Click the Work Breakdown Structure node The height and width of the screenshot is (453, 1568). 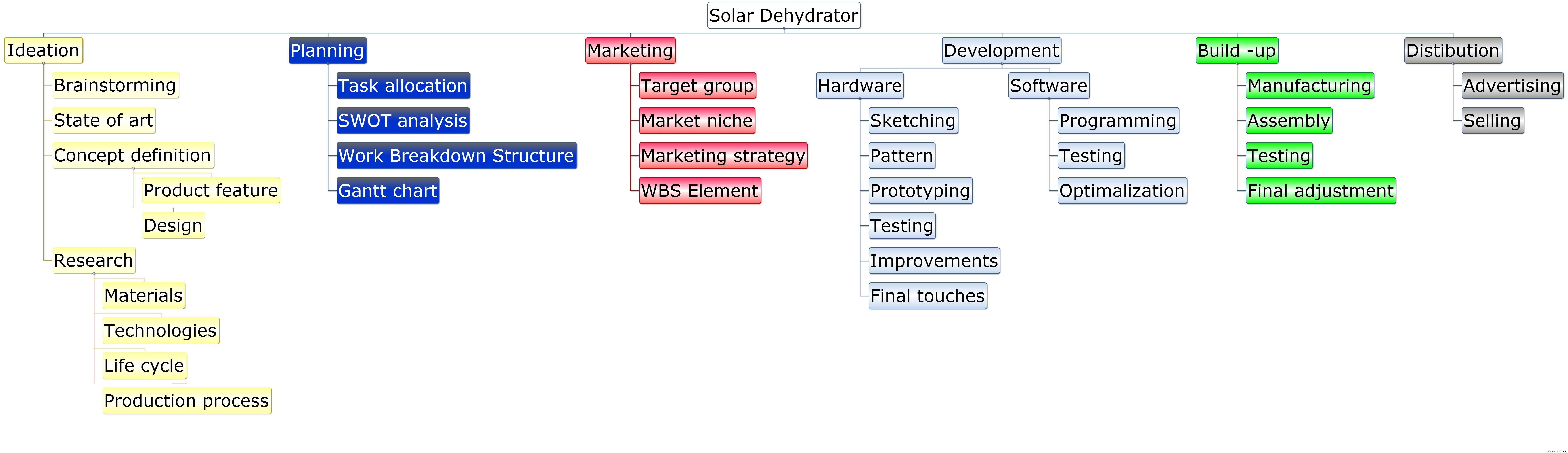click(x=456, y=156)
